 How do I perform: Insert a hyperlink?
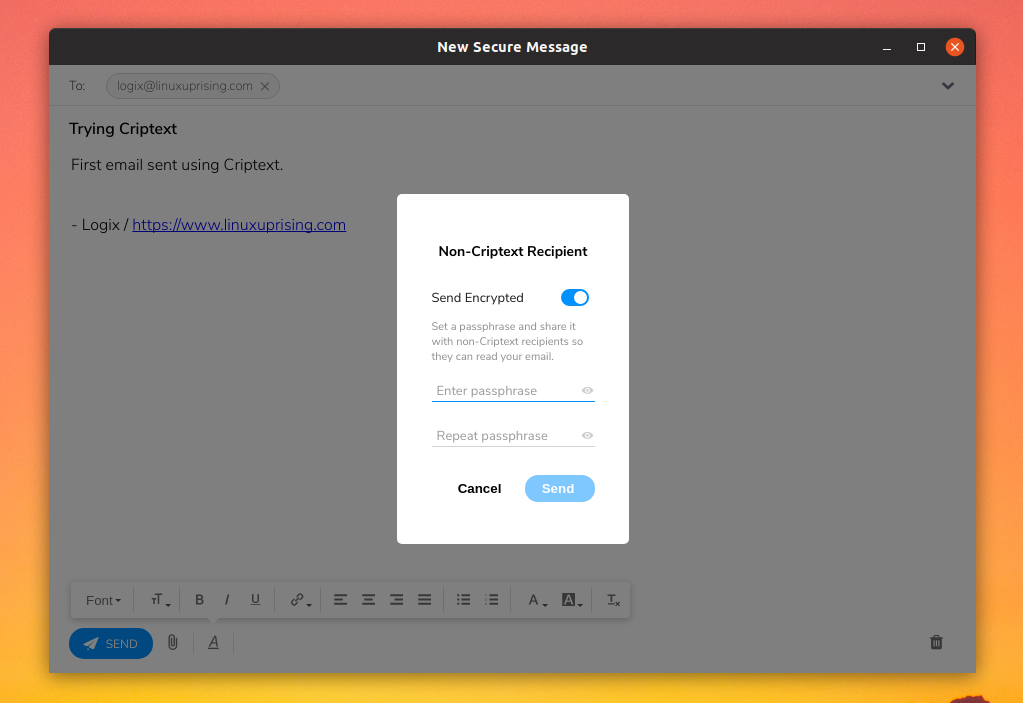[x=297, y=599]
